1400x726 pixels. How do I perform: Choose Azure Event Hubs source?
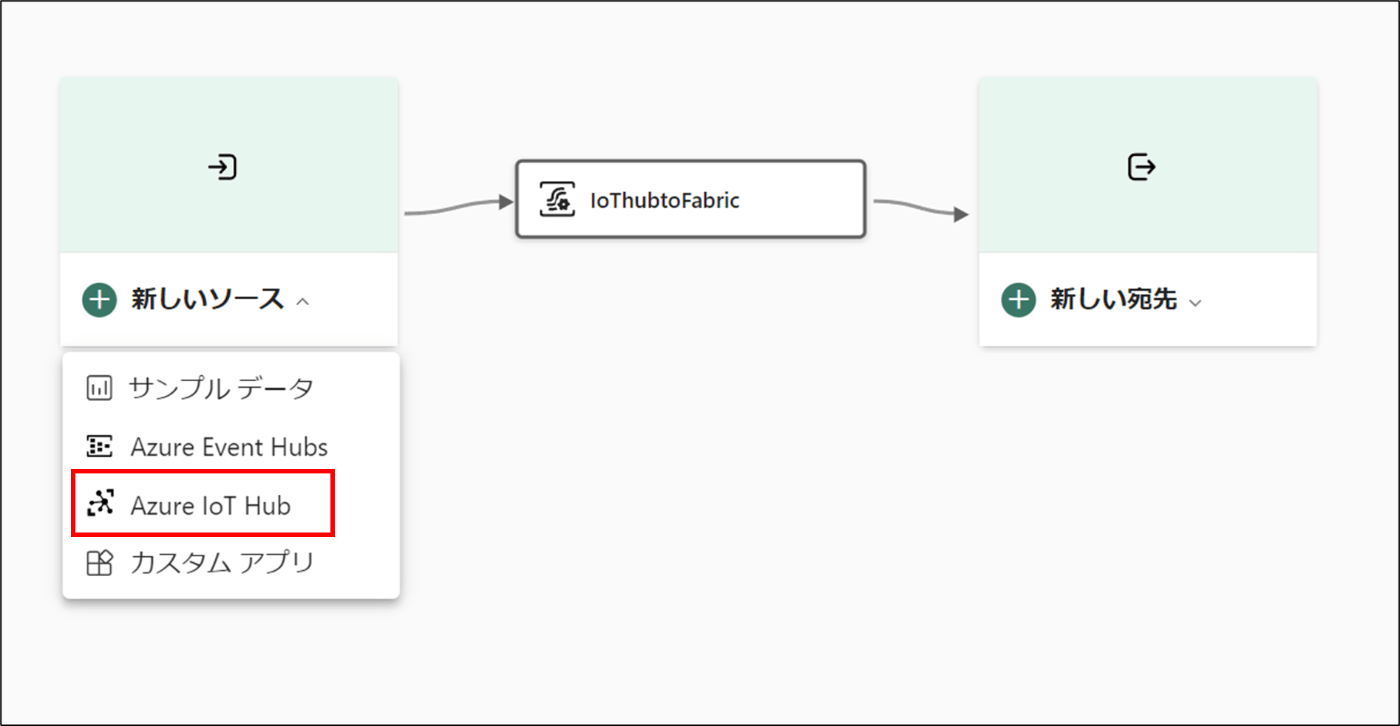[231, 447]
